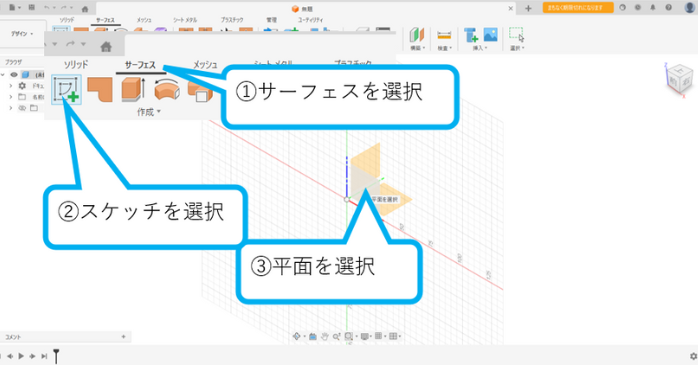Screen dimensions: 698x365
Task: Expand the 構築 dropdown label
Action: 418,48
